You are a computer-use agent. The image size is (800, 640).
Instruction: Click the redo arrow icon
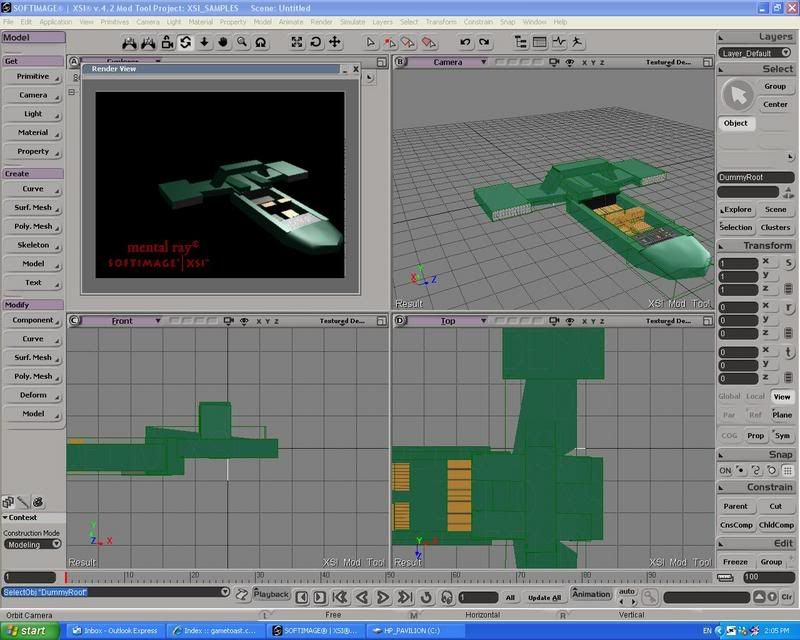tap(484, 42)
